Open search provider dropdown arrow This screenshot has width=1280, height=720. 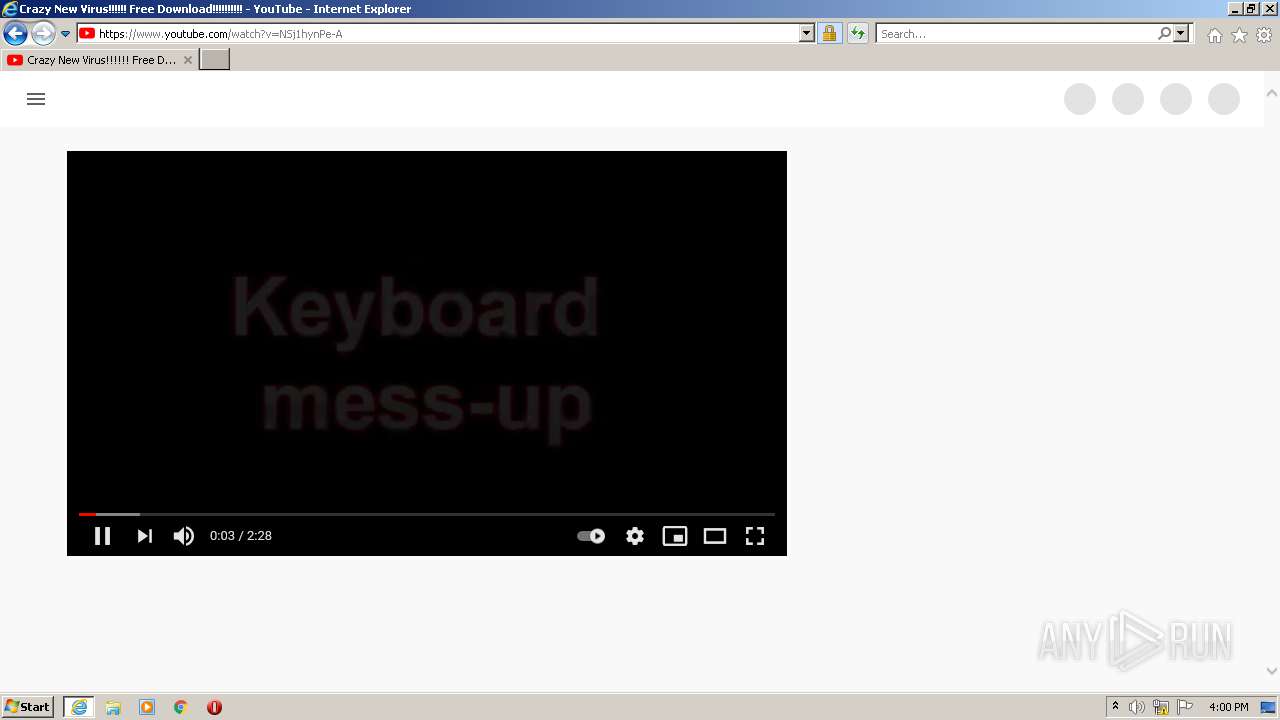(x=1181, y=34)
